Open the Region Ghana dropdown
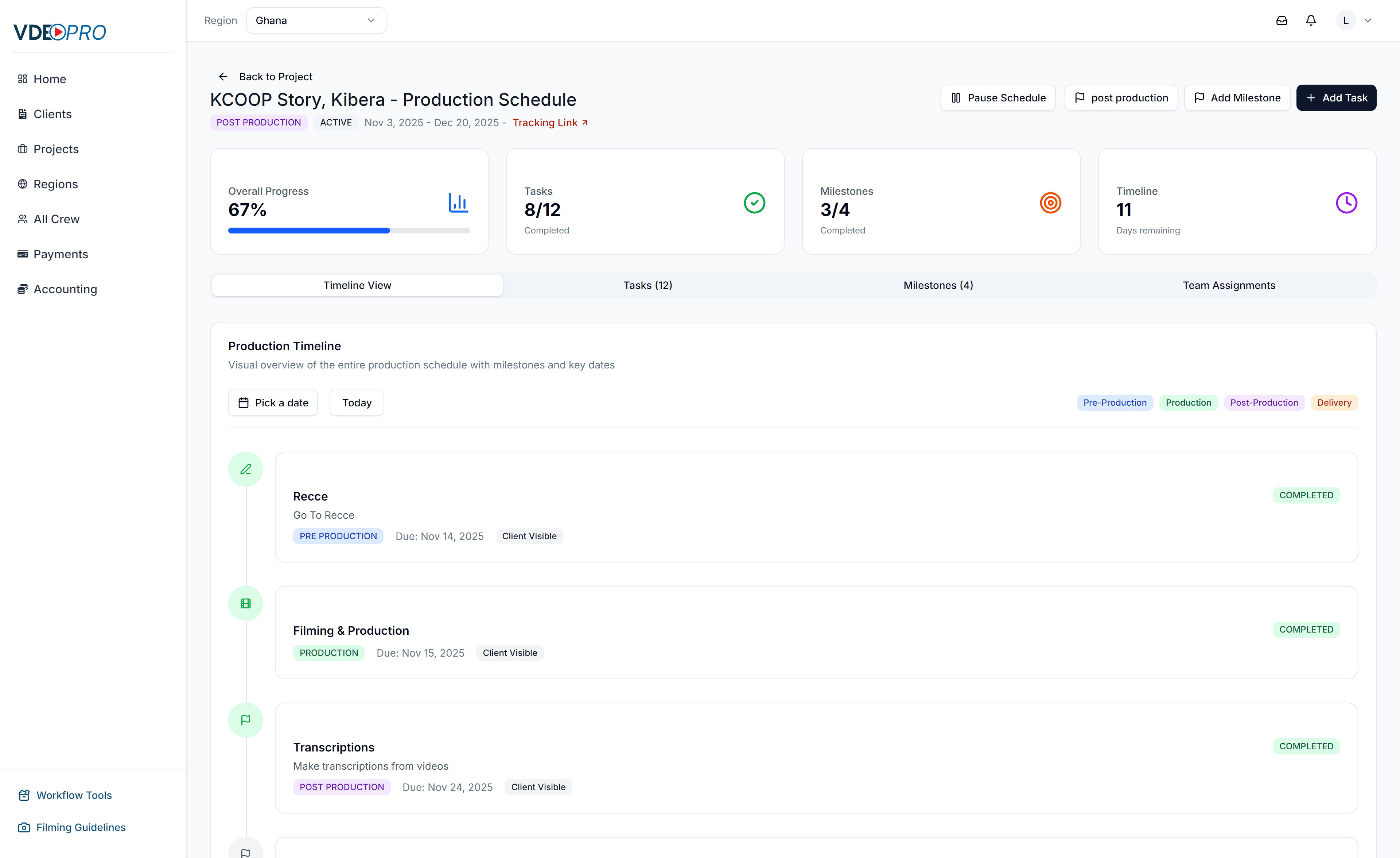Viewport: 1400px width, 858px height. (316, 20)
